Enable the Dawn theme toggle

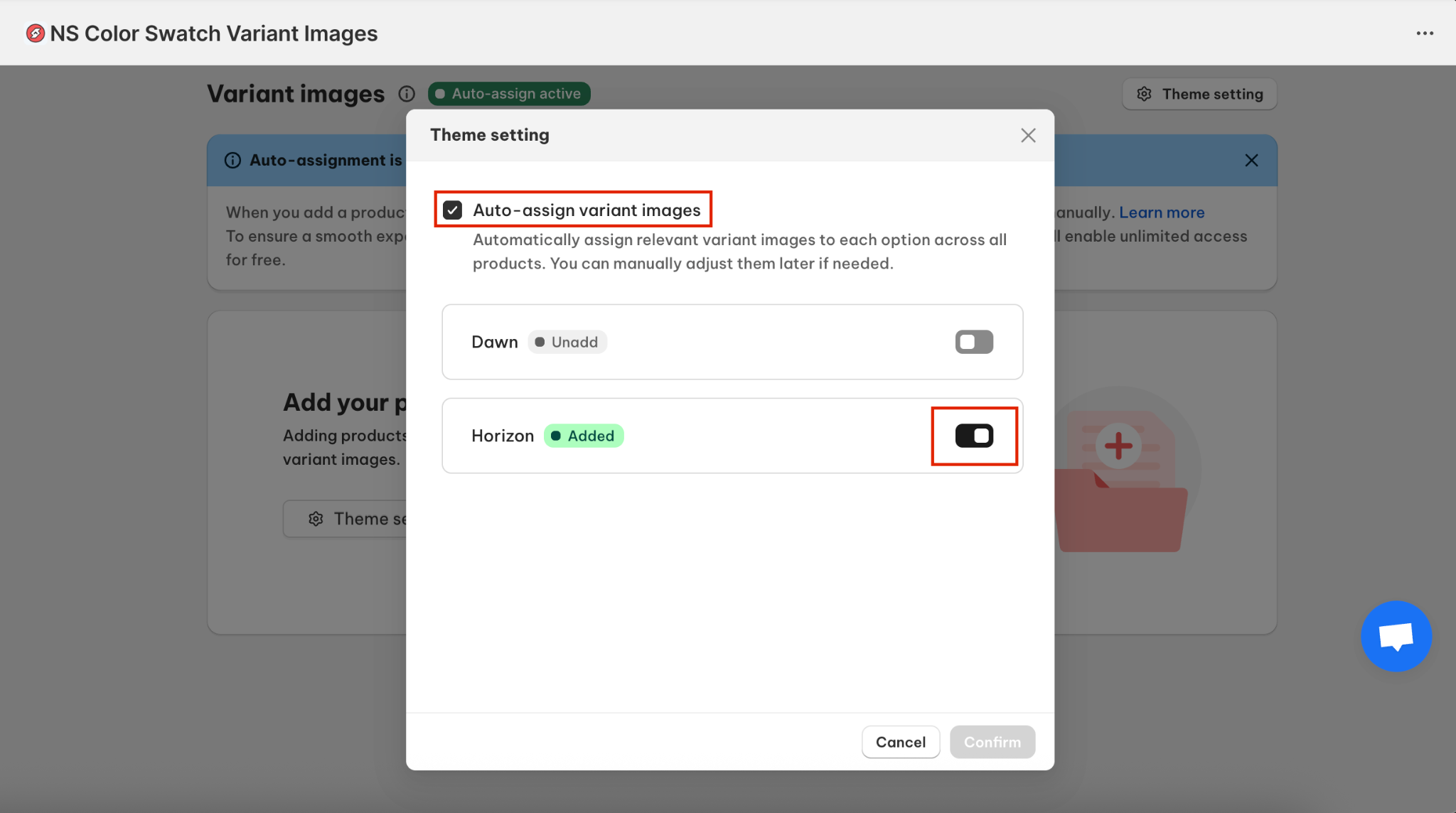click(974, 342)
